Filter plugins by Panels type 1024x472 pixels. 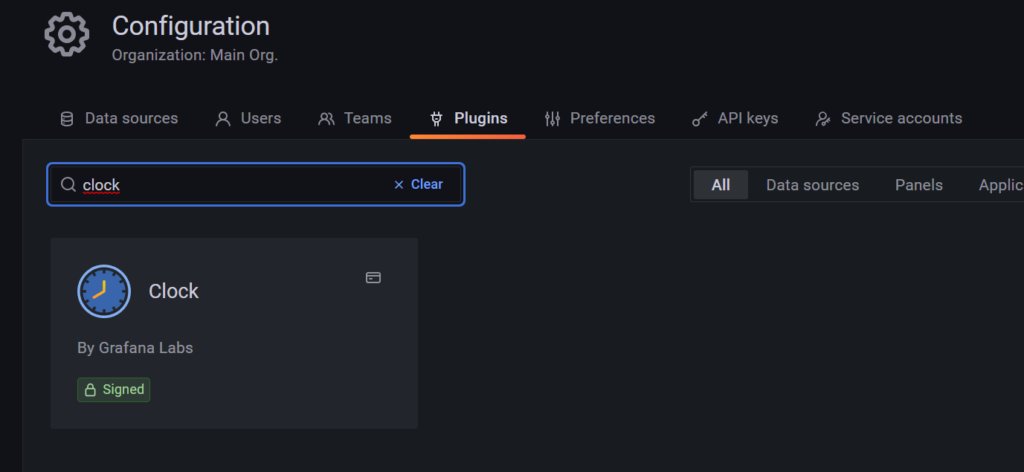pos(918,185)
